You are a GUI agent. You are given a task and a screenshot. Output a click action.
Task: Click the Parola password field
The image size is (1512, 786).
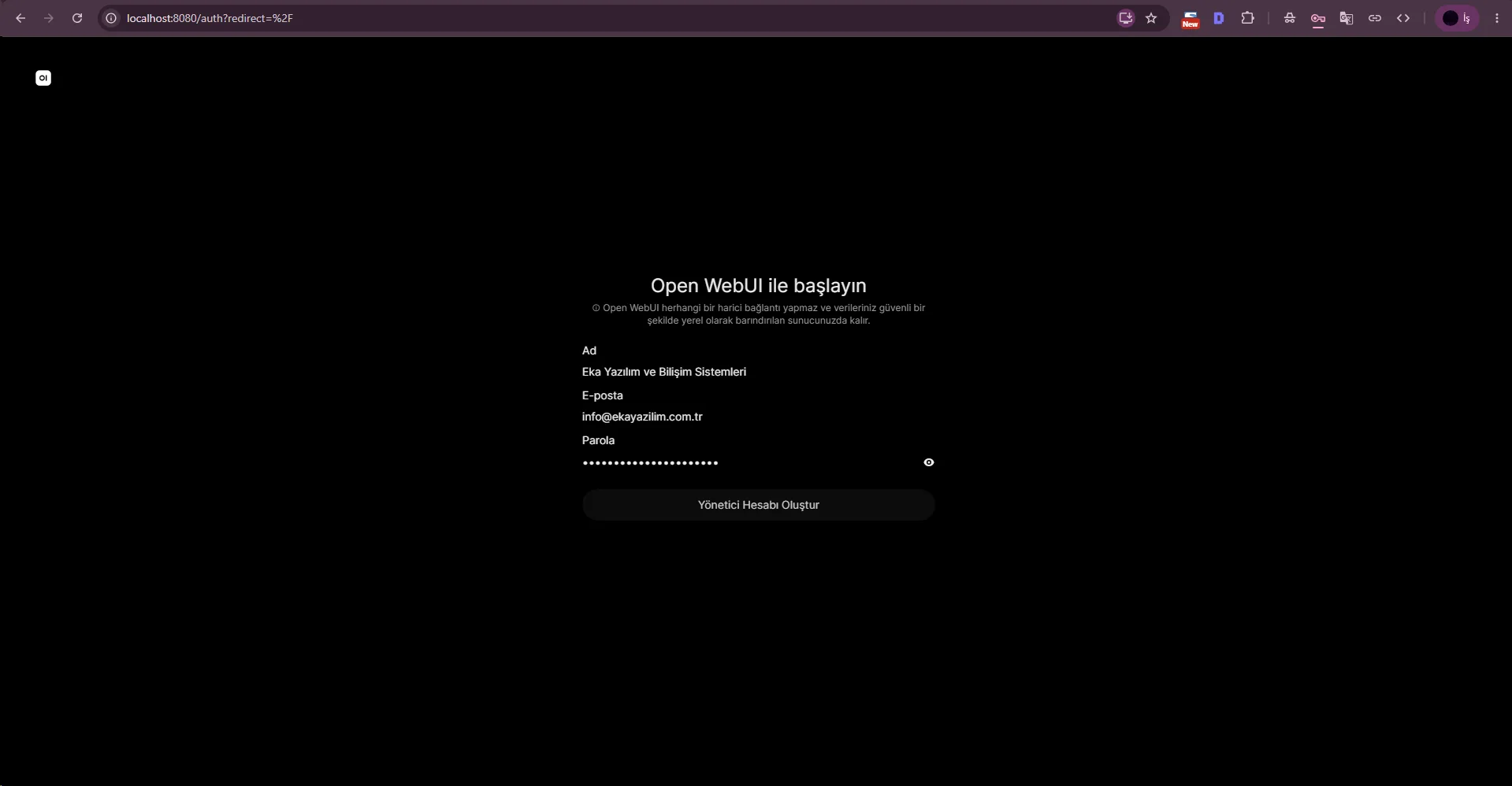(749, 462)
